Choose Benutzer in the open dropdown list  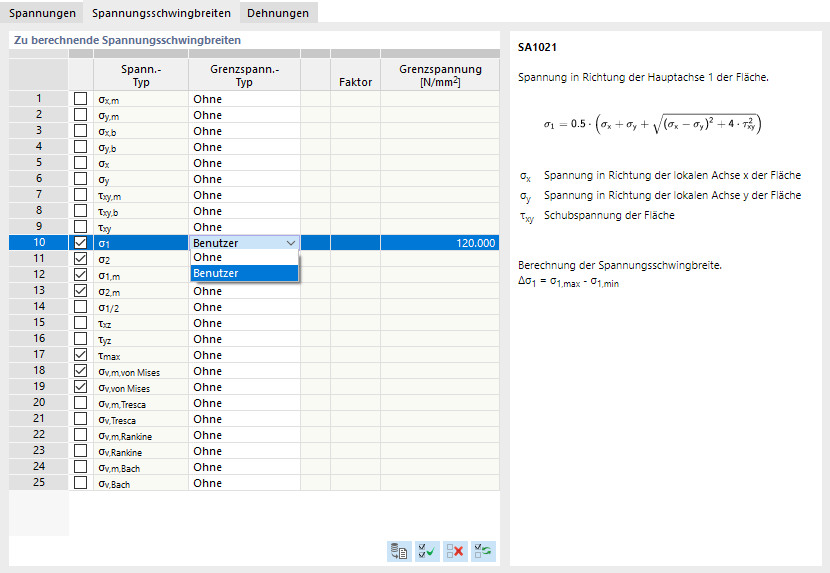point(245,273)
